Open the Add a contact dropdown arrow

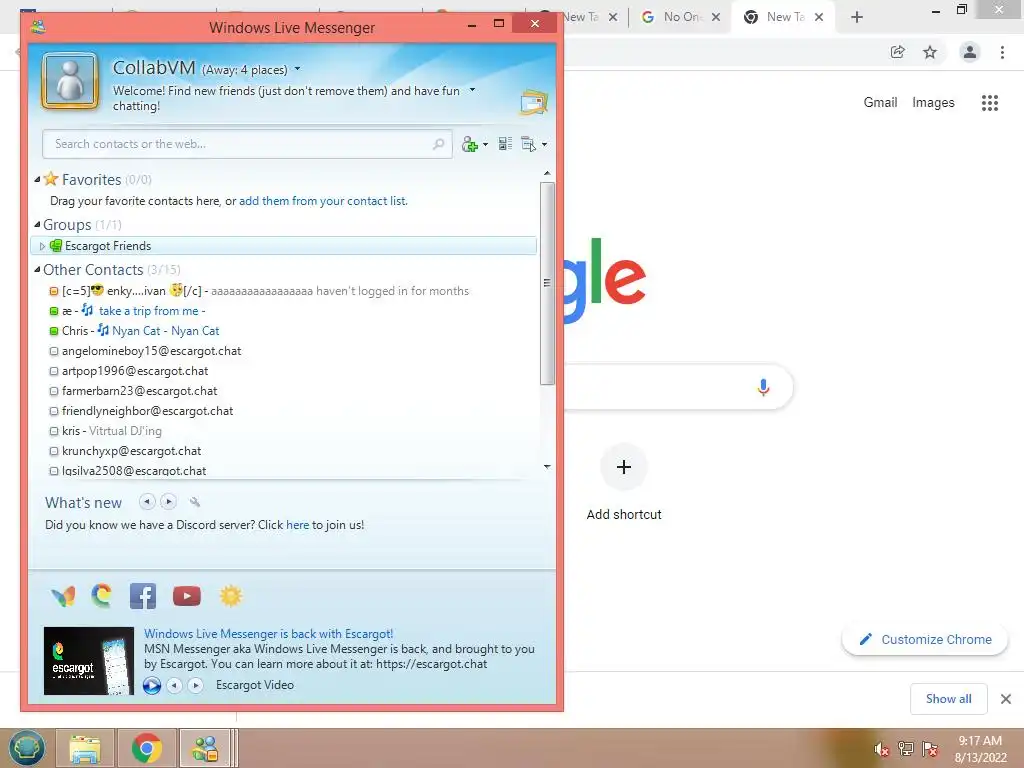[x=485, y=144]
